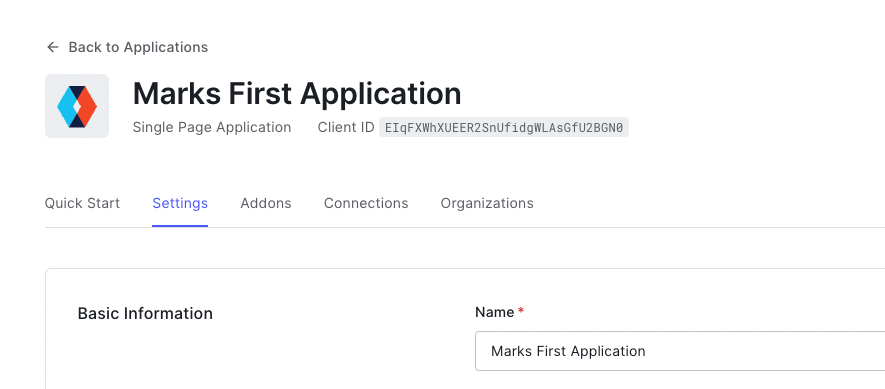Click the Name input field
The image size is (885, 389).
click(x=680, y=351)
